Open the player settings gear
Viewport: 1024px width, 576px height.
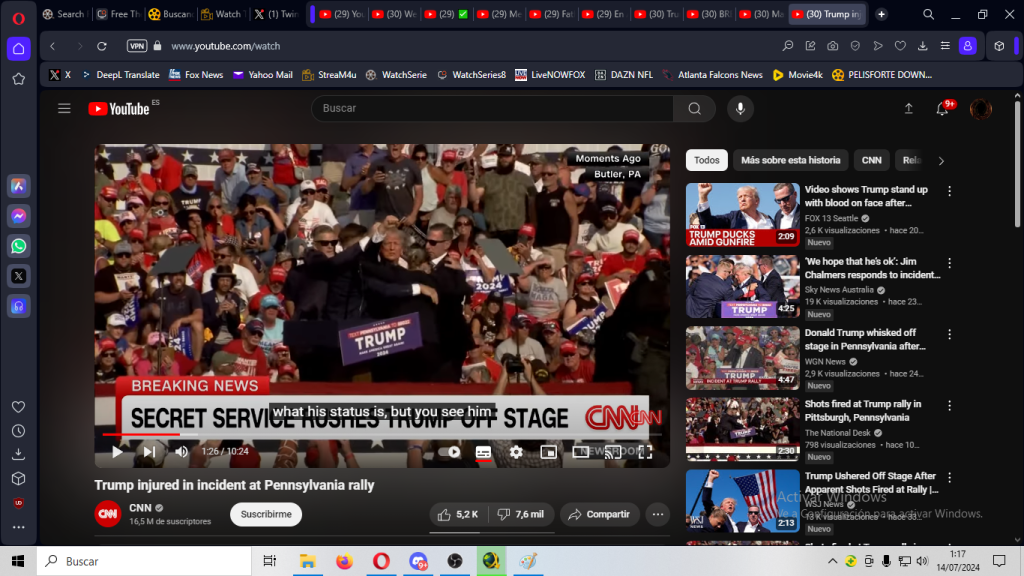(x=516, y=452)
